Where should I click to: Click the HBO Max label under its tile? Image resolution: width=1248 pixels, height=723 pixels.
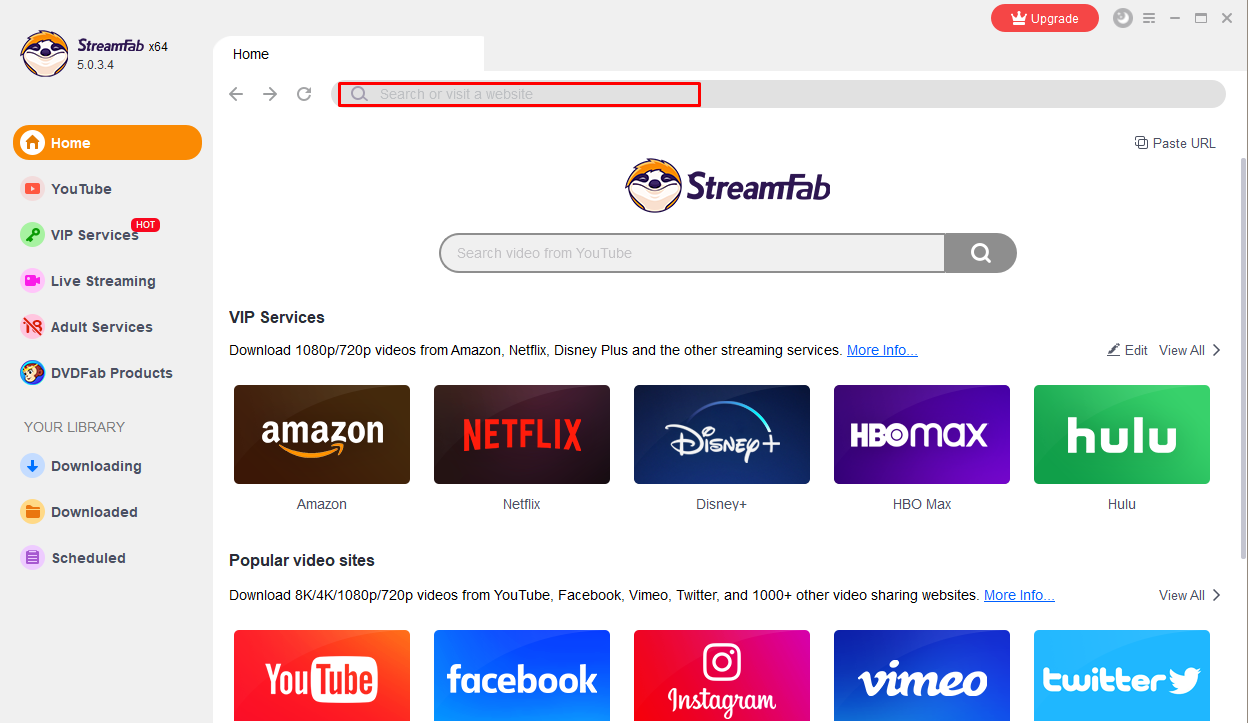tap(922, 504)
